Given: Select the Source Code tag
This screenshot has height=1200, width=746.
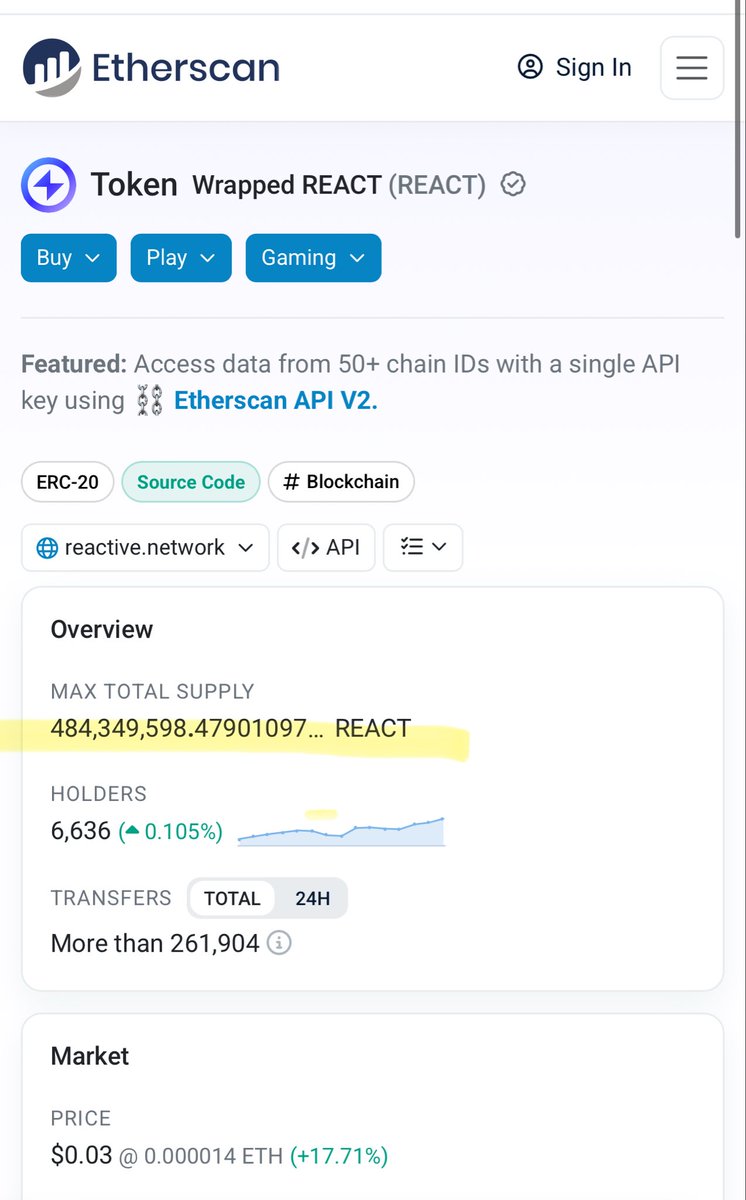Looking at the screenshot, I should pyautogui.click(x=191, y=482).
